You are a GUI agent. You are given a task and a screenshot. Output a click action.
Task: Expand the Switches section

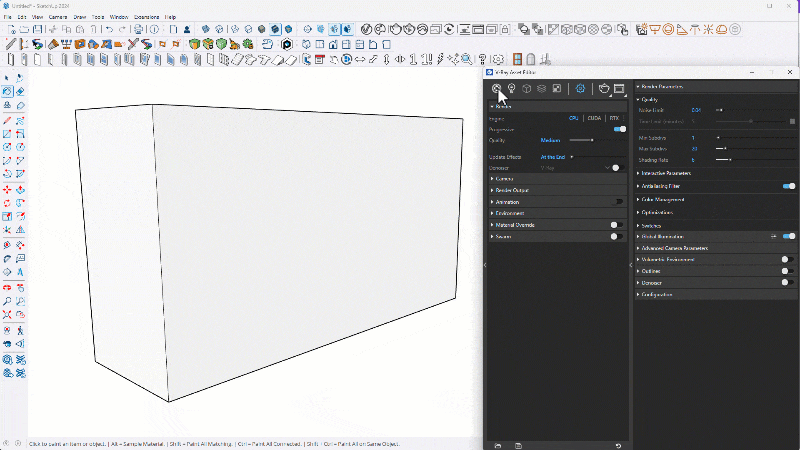[x=716, y=226]
